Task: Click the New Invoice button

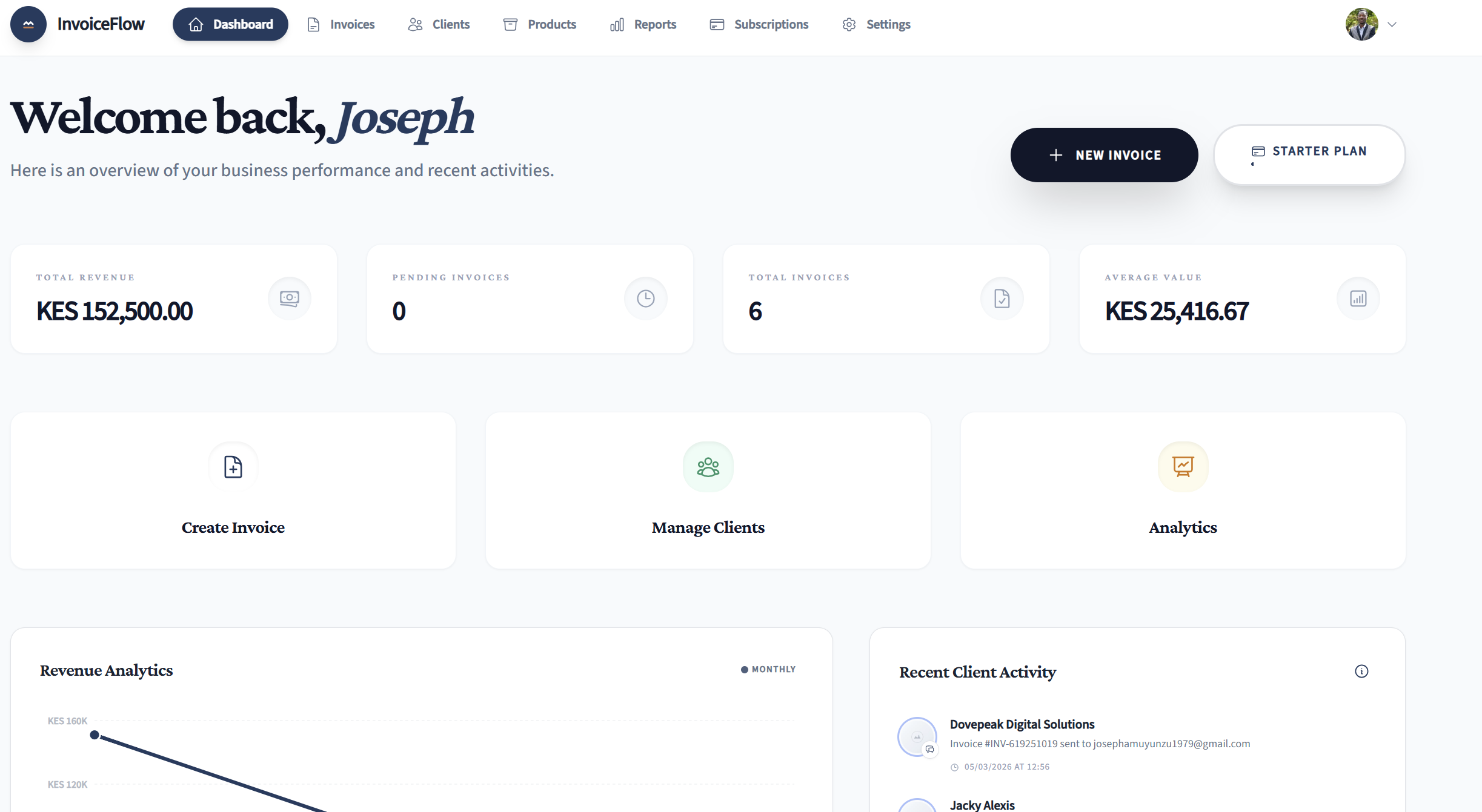Action: (1104, 155)
